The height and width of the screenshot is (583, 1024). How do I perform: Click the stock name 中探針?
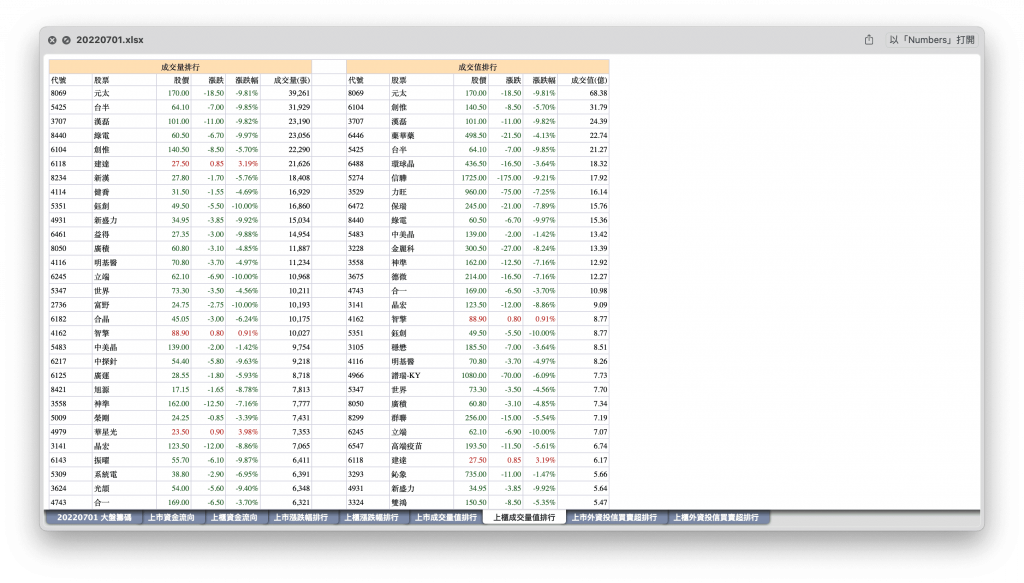[105, 362]
